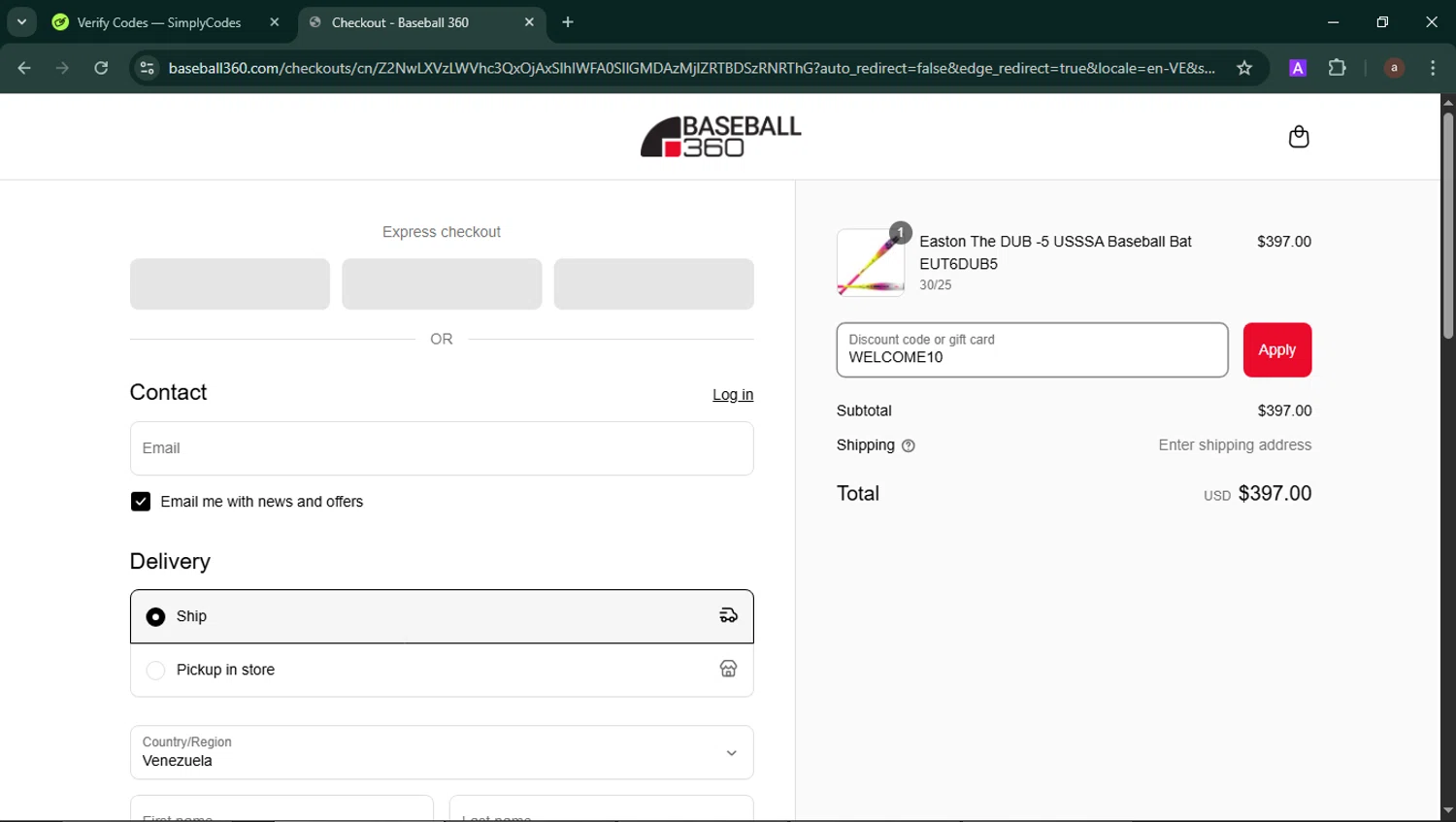This screenshot has height=822, width=1456.
Task: Click the middle express checkout button
Action: point(442,284)
